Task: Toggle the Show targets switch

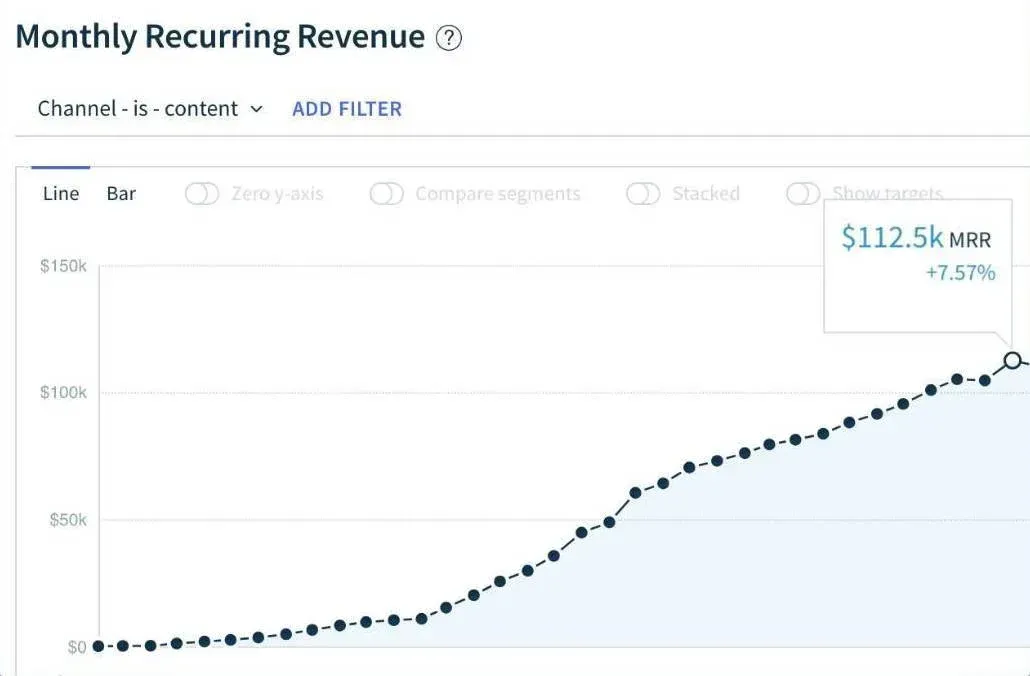Action: pyautogui.click(x=803, y=194)
